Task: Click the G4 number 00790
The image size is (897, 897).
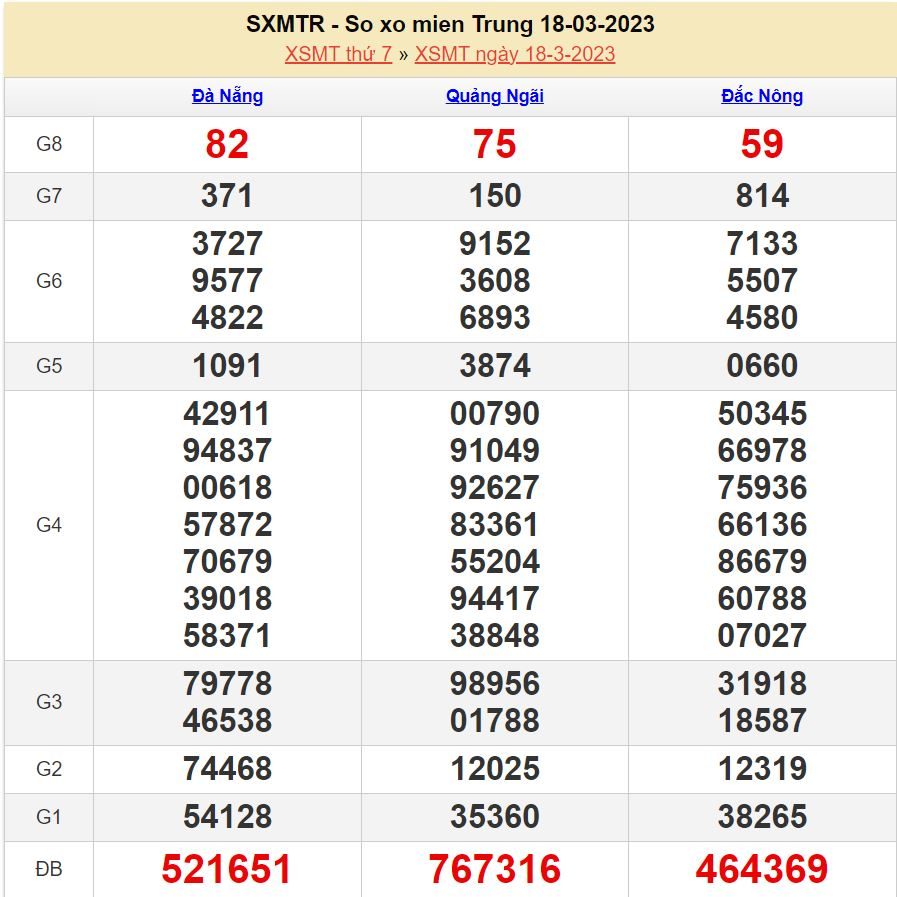Action: click(x=495, y=414)
